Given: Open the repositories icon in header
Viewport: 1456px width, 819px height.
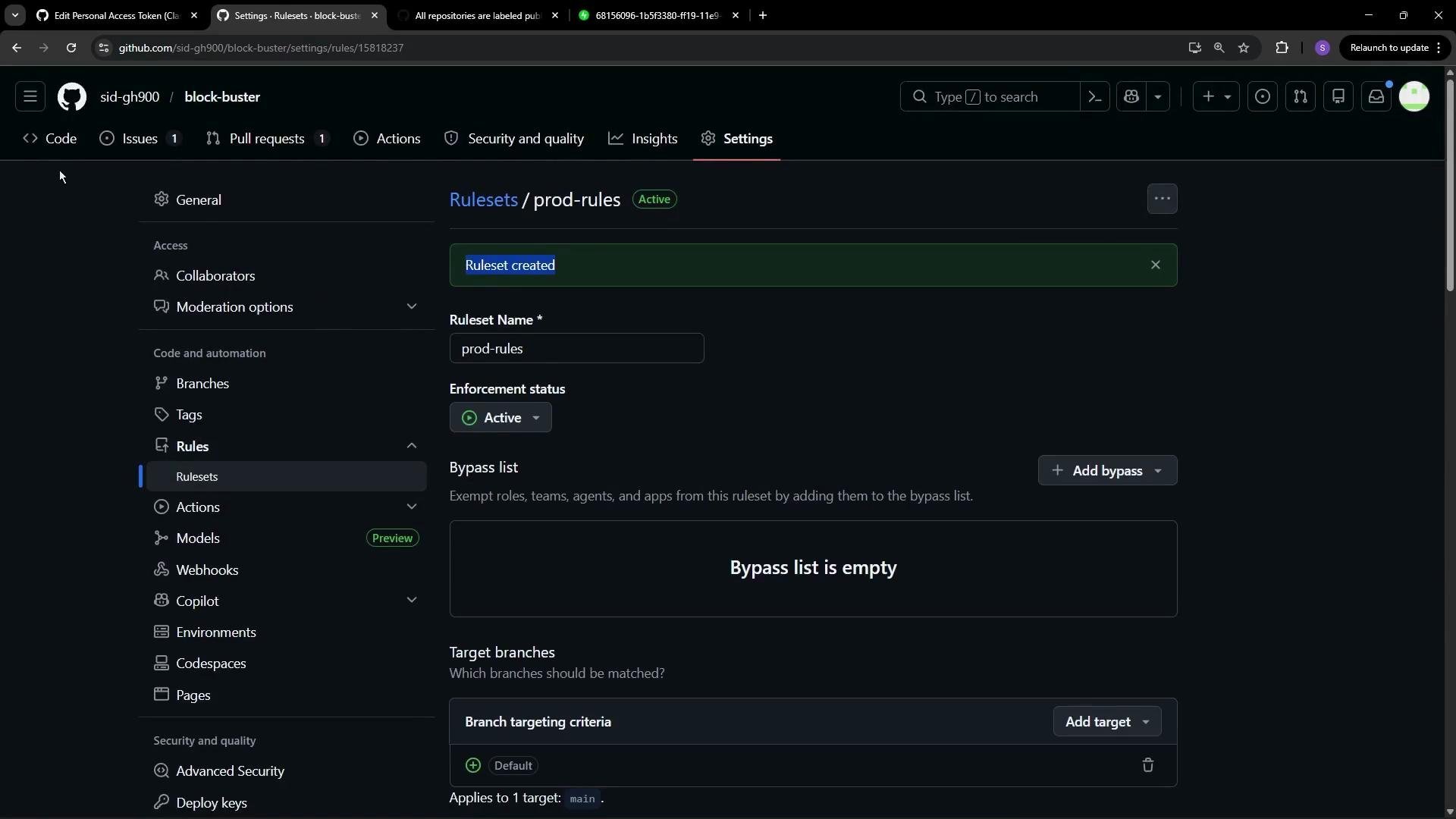Looking at the screenshot, I should pyautogui.click(x=1338, y=96).
